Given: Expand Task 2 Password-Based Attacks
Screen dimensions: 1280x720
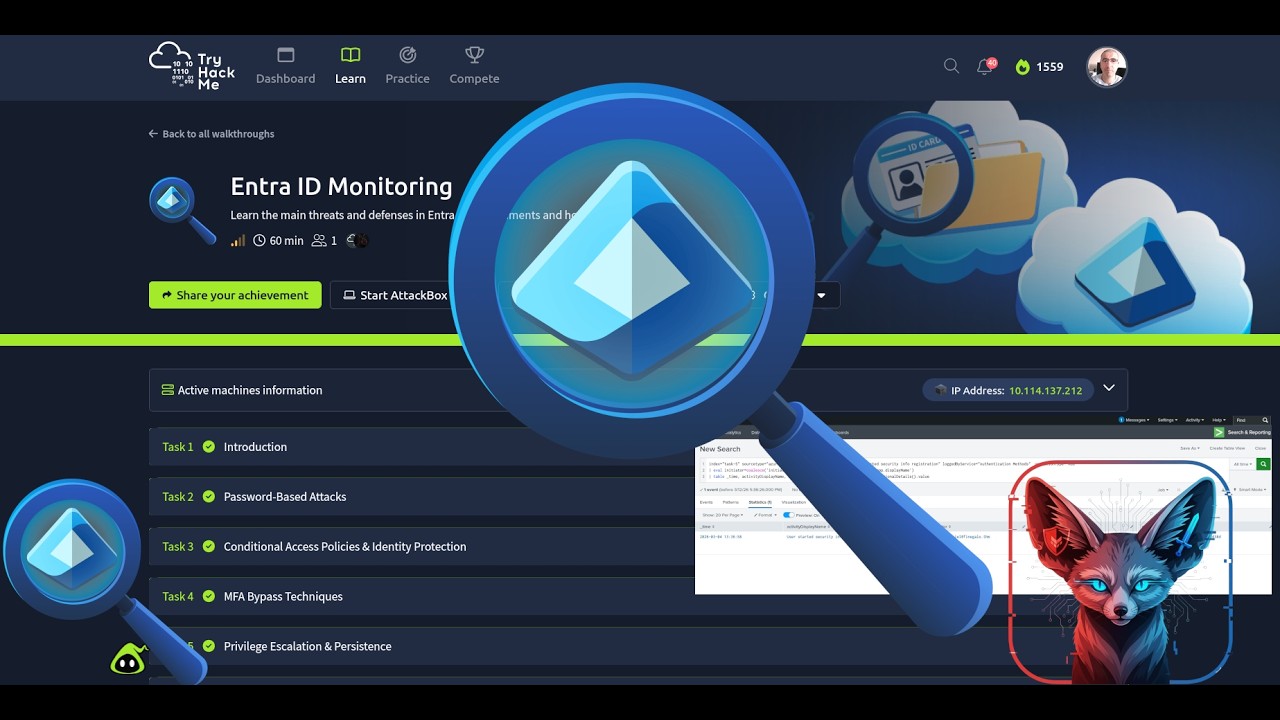Looking at the screenshot, I should coord(420,497).
